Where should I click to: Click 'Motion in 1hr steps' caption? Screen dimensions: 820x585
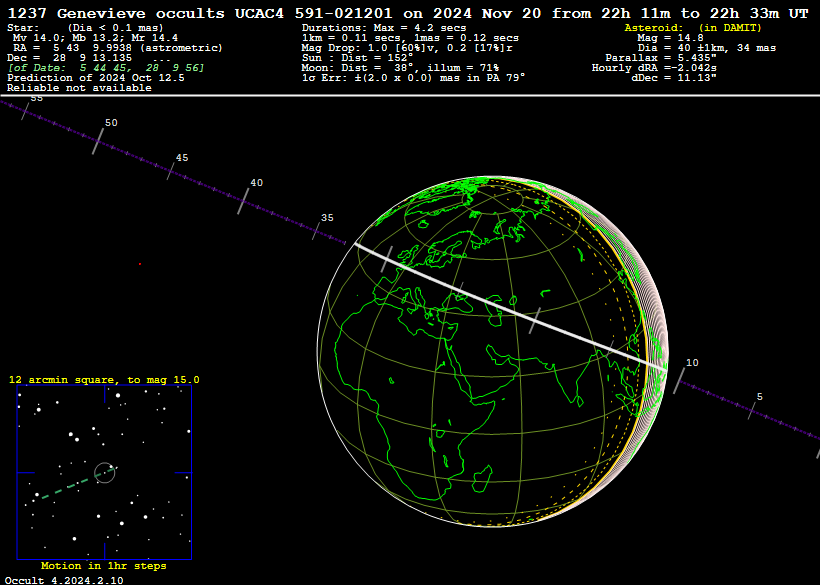104,566
